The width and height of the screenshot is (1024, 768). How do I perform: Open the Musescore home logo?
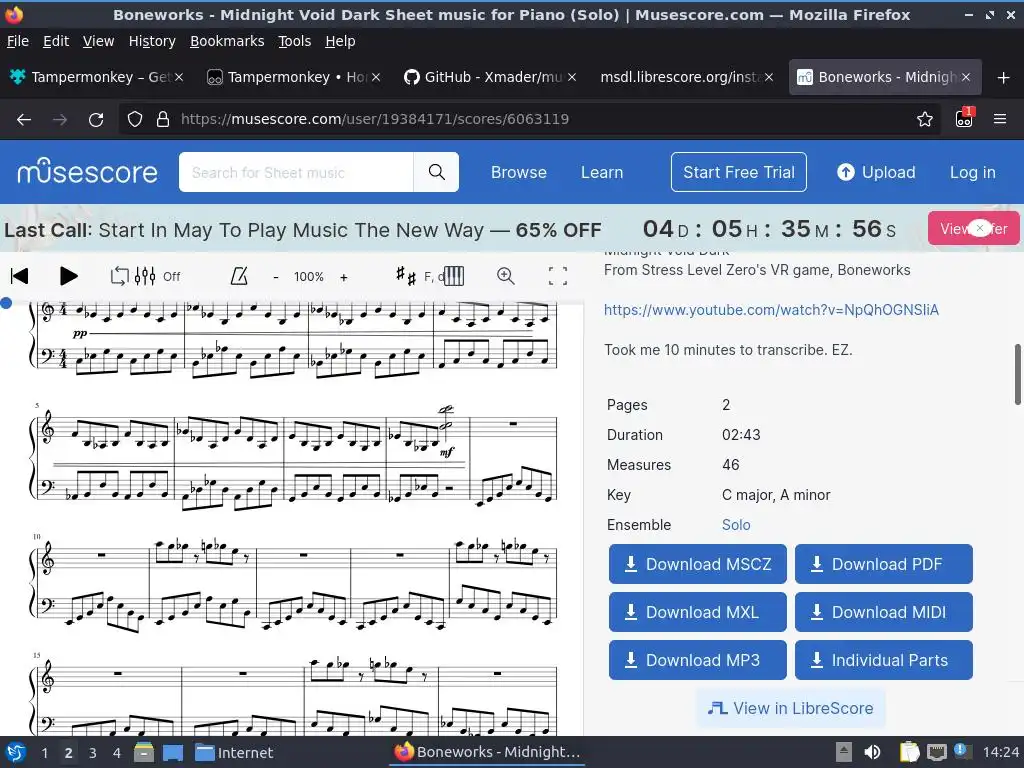[x=87, y=171]
